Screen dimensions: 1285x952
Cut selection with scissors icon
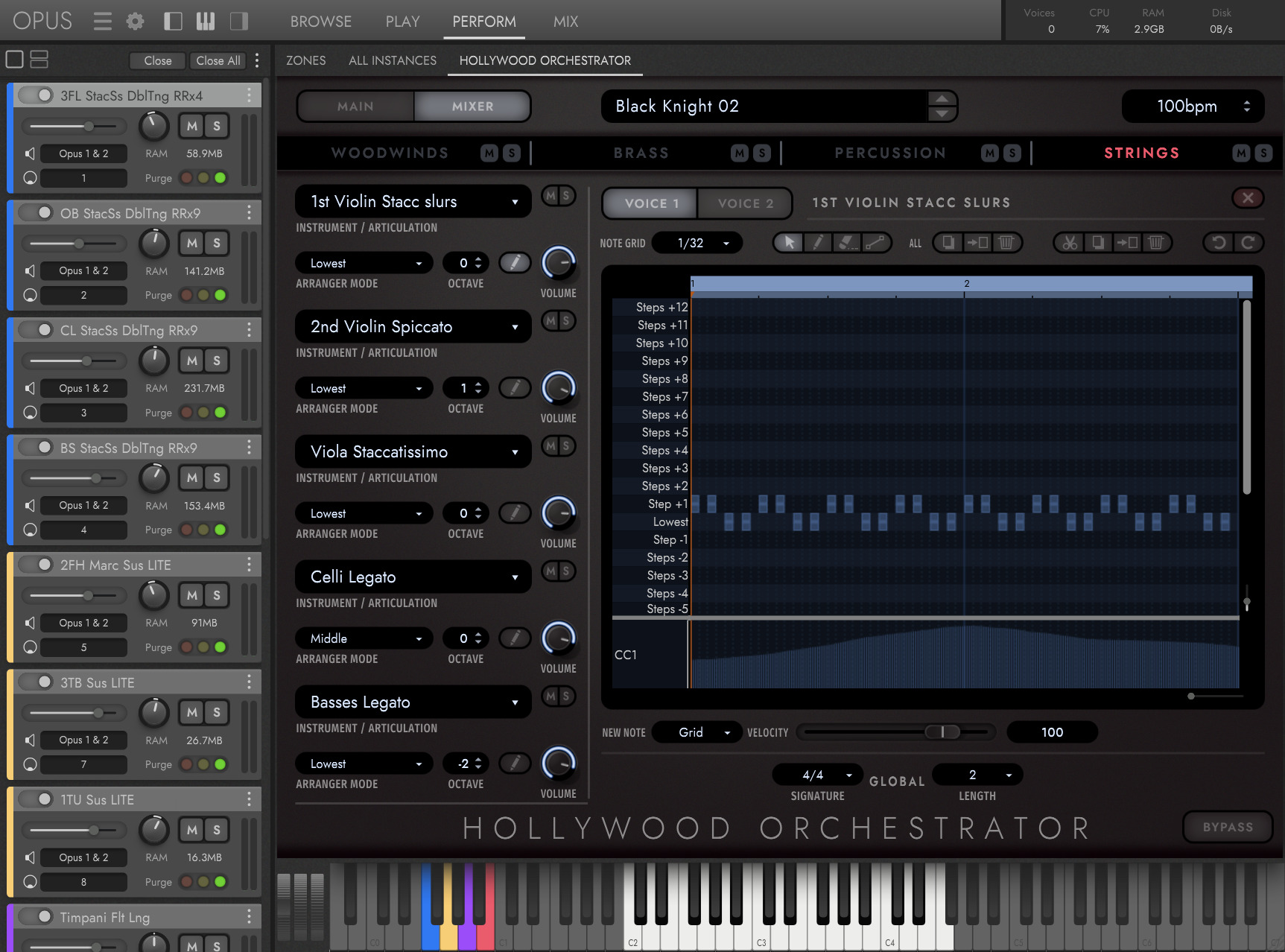1070,242
